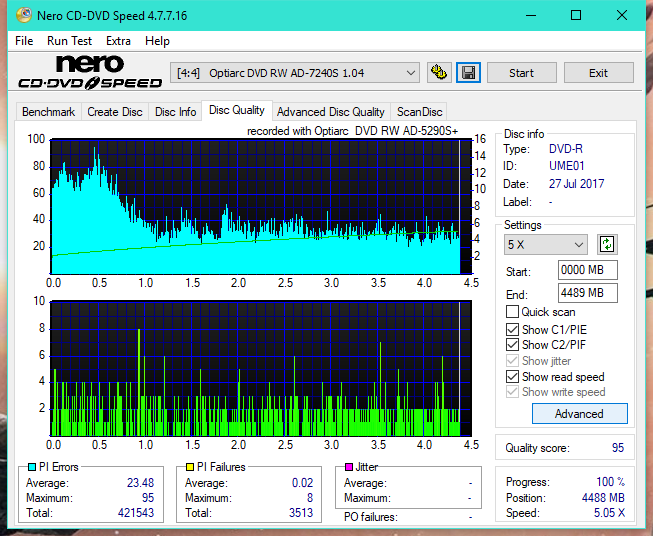Image resolution: width=653 pixels, height=536 pixels.
Task: Click the Nero CD-DVD Speed logo
Action: pos(90,72)
